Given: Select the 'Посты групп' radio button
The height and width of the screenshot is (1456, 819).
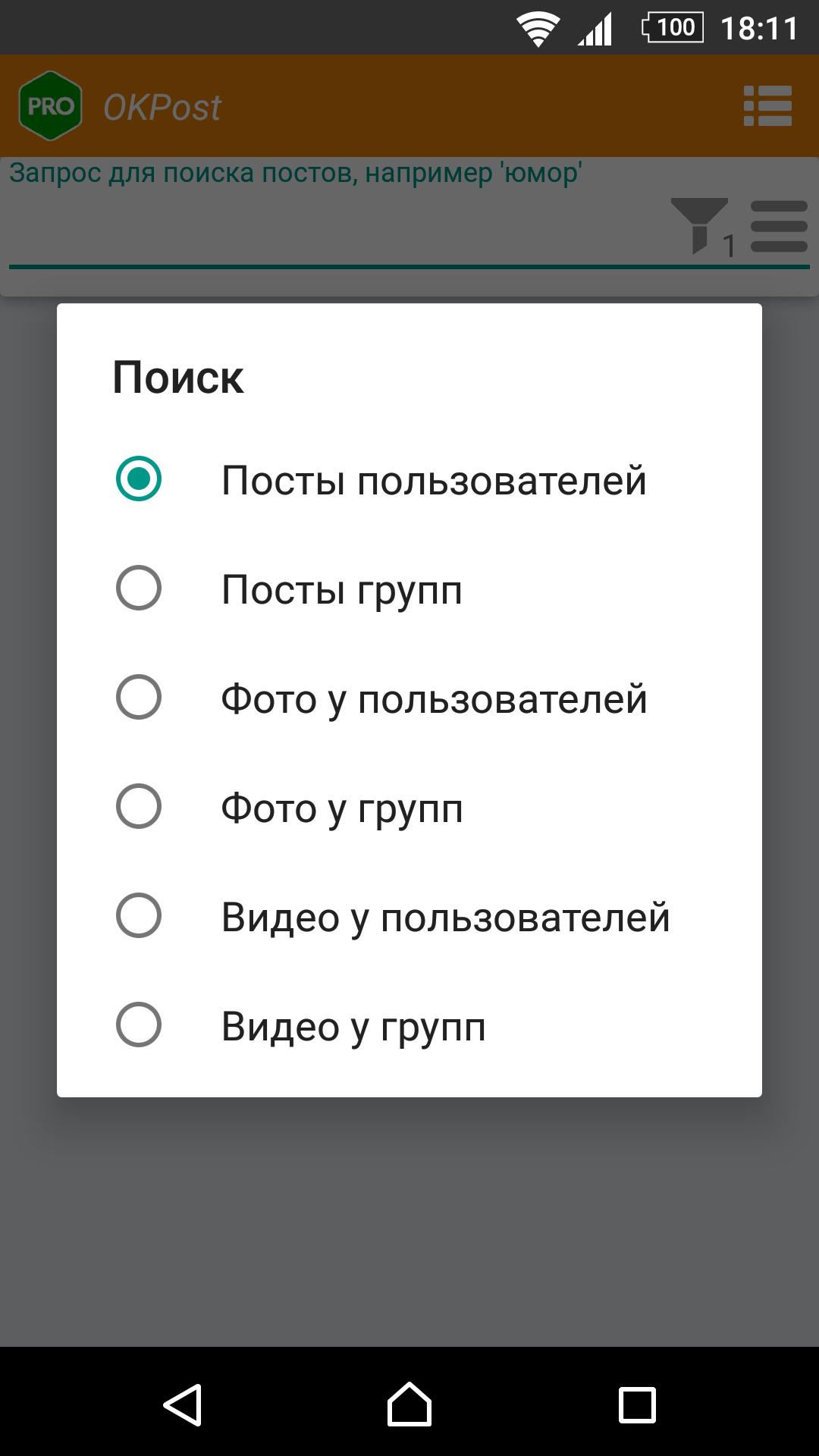Looking at the screenshot, I should pos(139,588).
